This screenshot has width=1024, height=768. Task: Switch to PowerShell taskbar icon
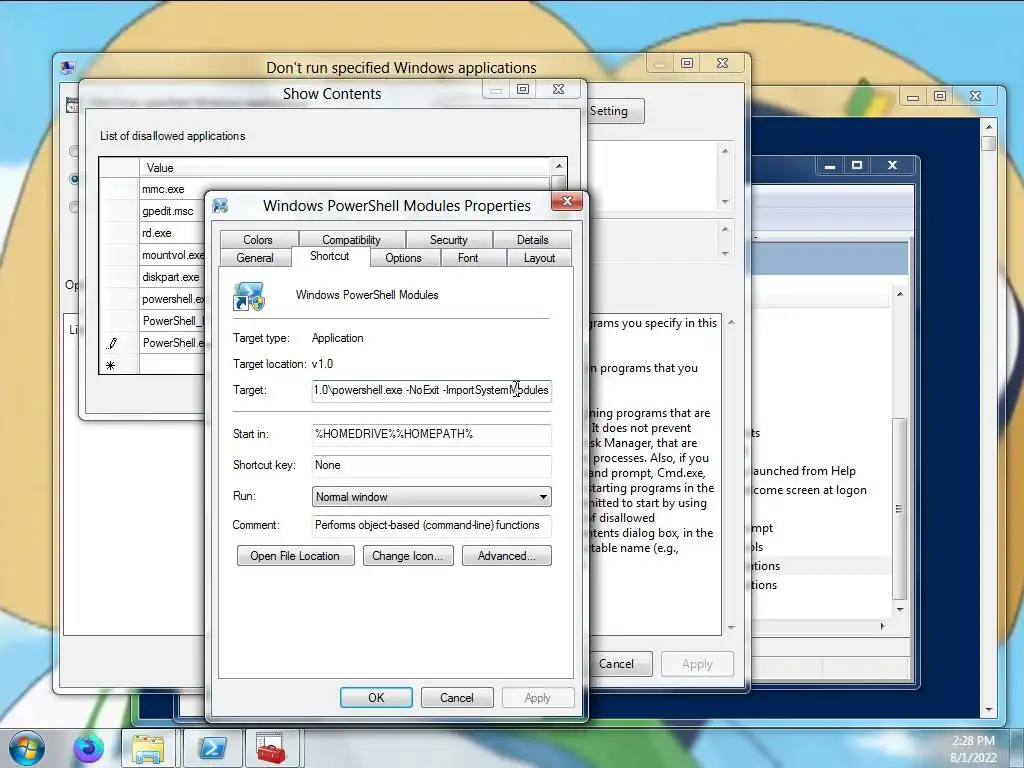(212, 748)
